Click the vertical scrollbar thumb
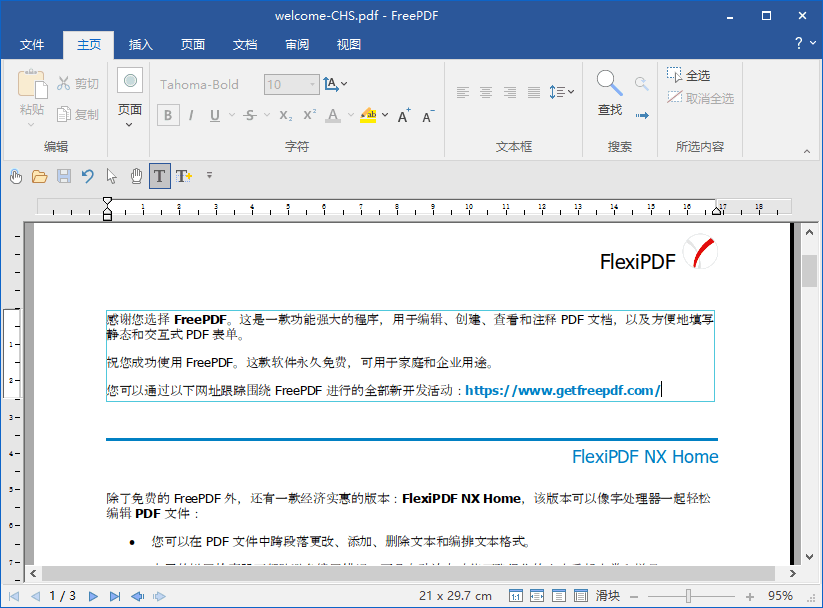 809,271
